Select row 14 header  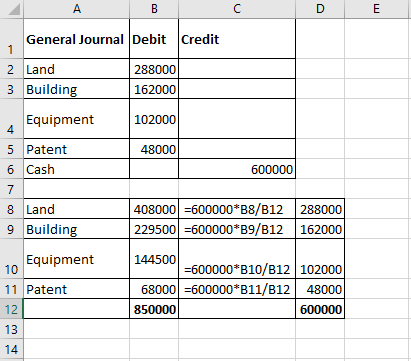[x=12, y=349]
